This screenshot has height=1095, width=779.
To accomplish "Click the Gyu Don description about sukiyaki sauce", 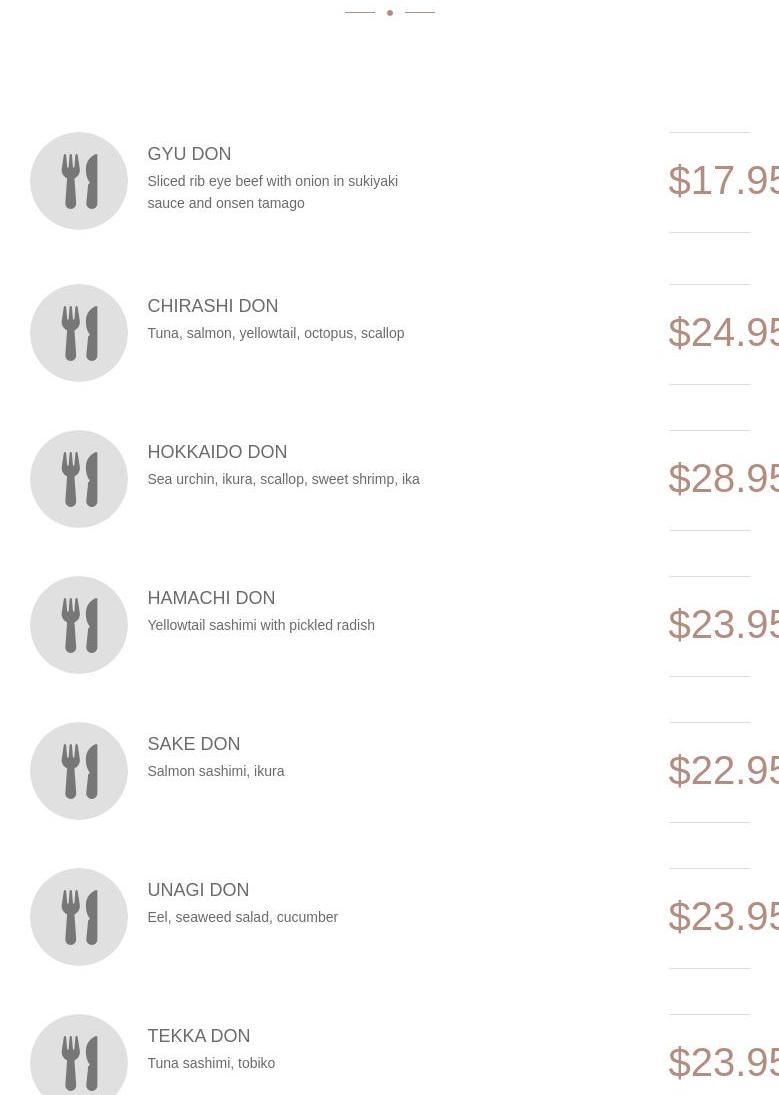I will click(x=272, y=192).
